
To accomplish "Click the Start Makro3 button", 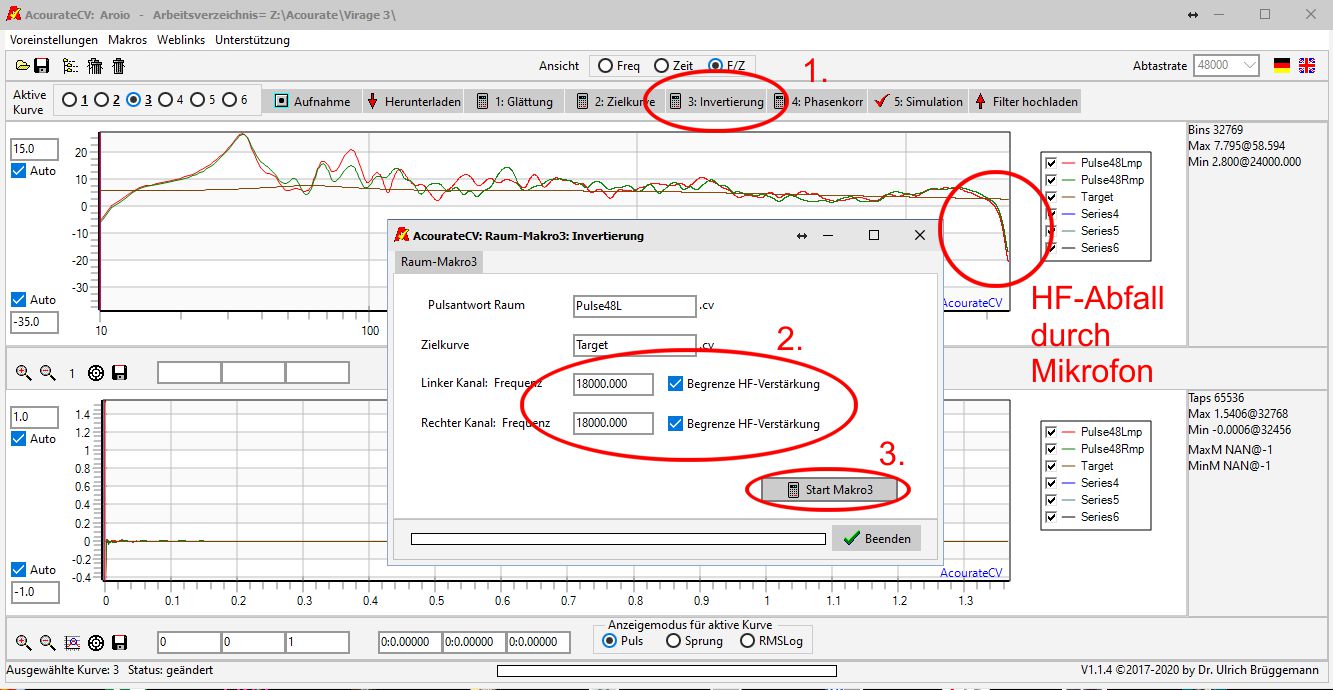I will point(829,490).
